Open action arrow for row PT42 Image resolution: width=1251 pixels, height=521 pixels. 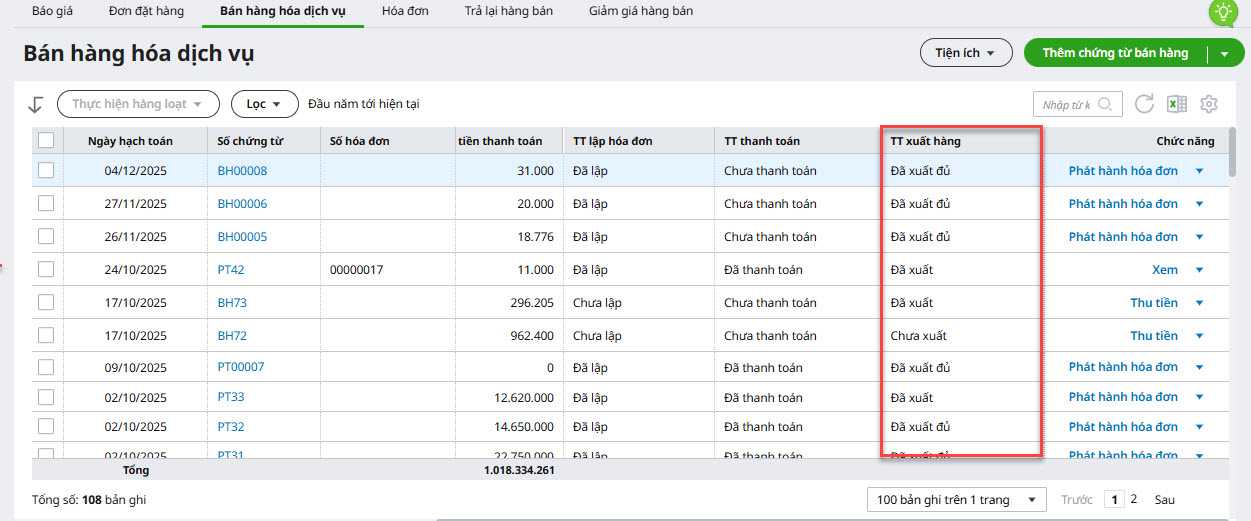point(1200,270)
